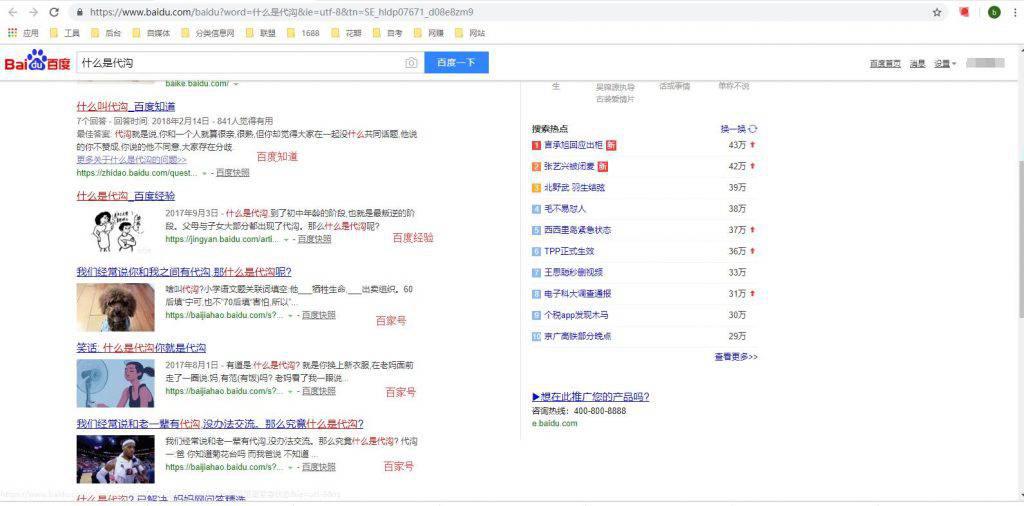Open the red extension icon in the toolbar

tap(965, 12)
